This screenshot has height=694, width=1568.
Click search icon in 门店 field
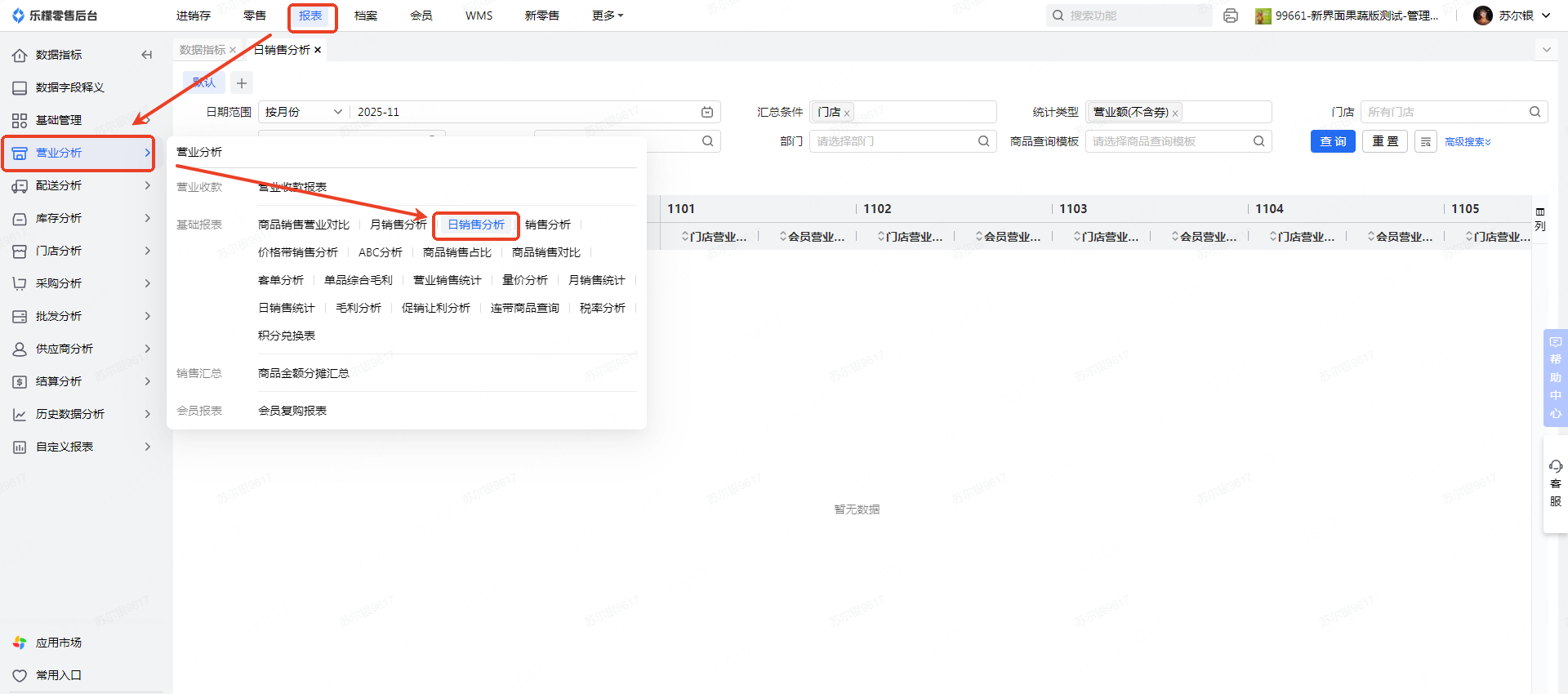(x=1535, y=112)
